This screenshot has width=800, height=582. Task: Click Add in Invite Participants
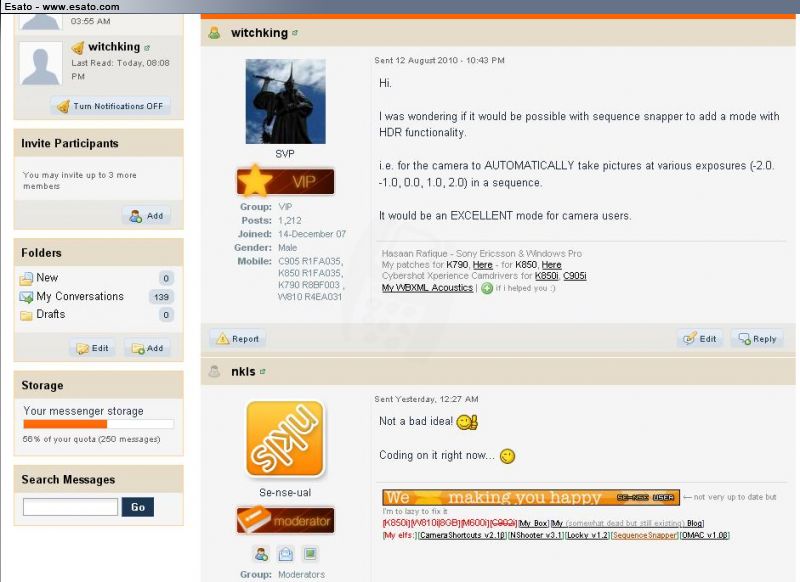pyautogui.click(x=146, y=216)
